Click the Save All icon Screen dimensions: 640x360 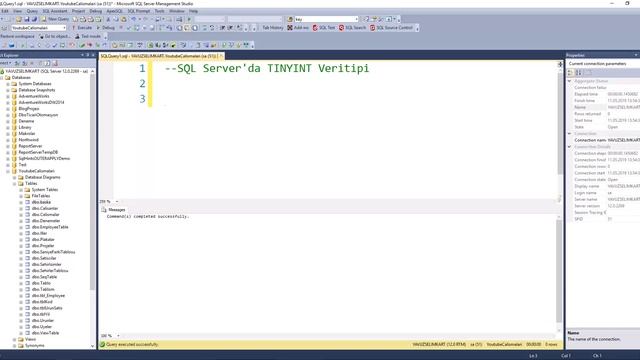pos(34,19)
